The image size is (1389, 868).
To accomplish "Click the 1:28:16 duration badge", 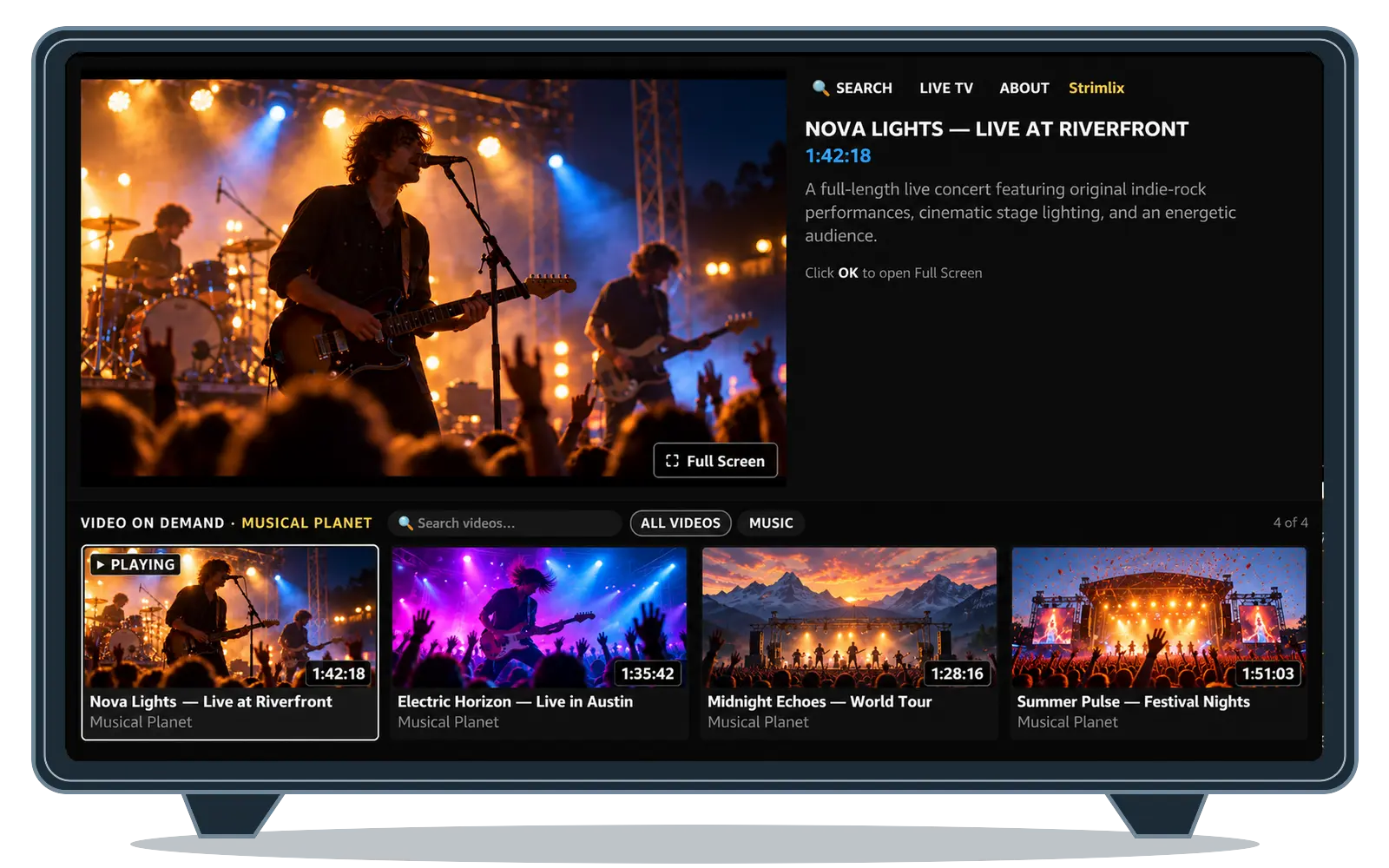I will coord(958,674).
